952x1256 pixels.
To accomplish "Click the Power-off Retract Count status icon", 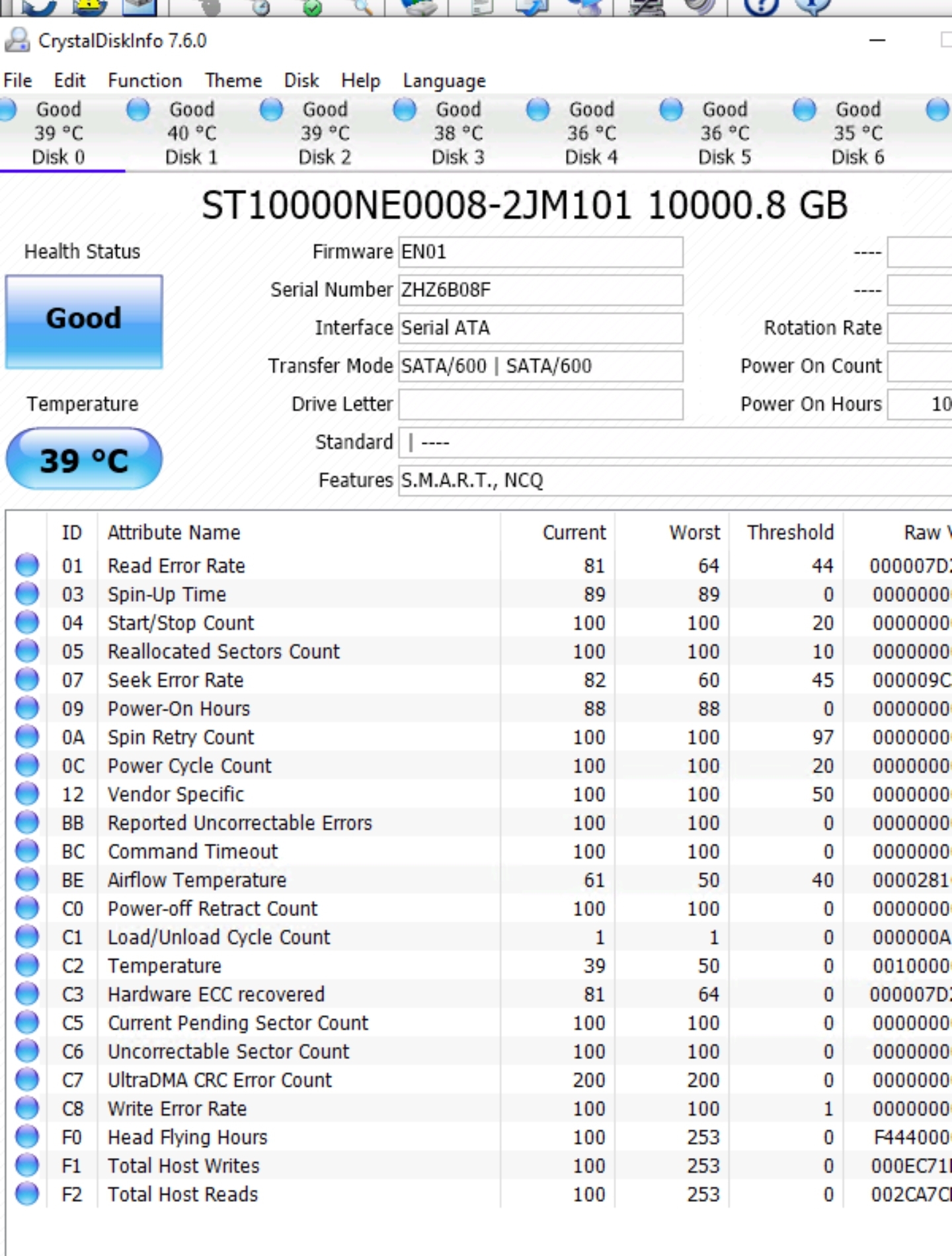I will [27, 907].
